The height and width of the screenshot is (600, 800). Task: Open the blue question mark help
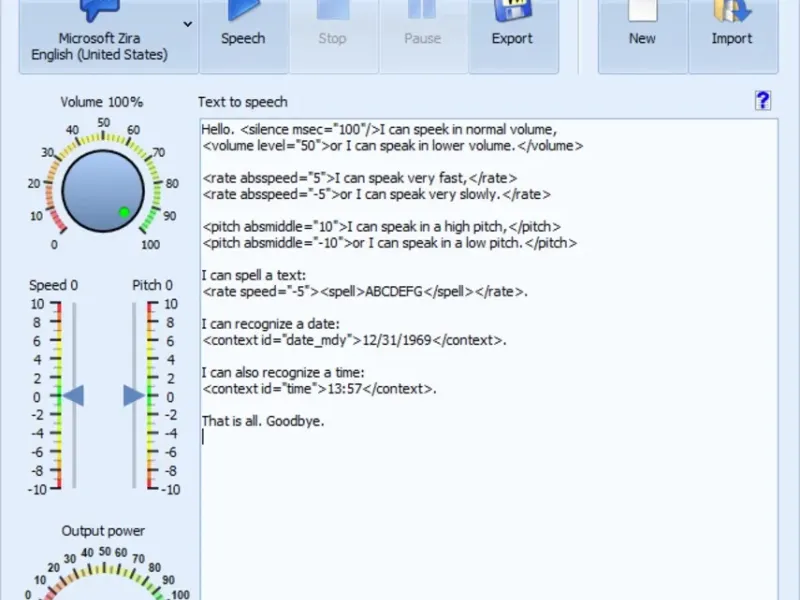tap(763, 101)
